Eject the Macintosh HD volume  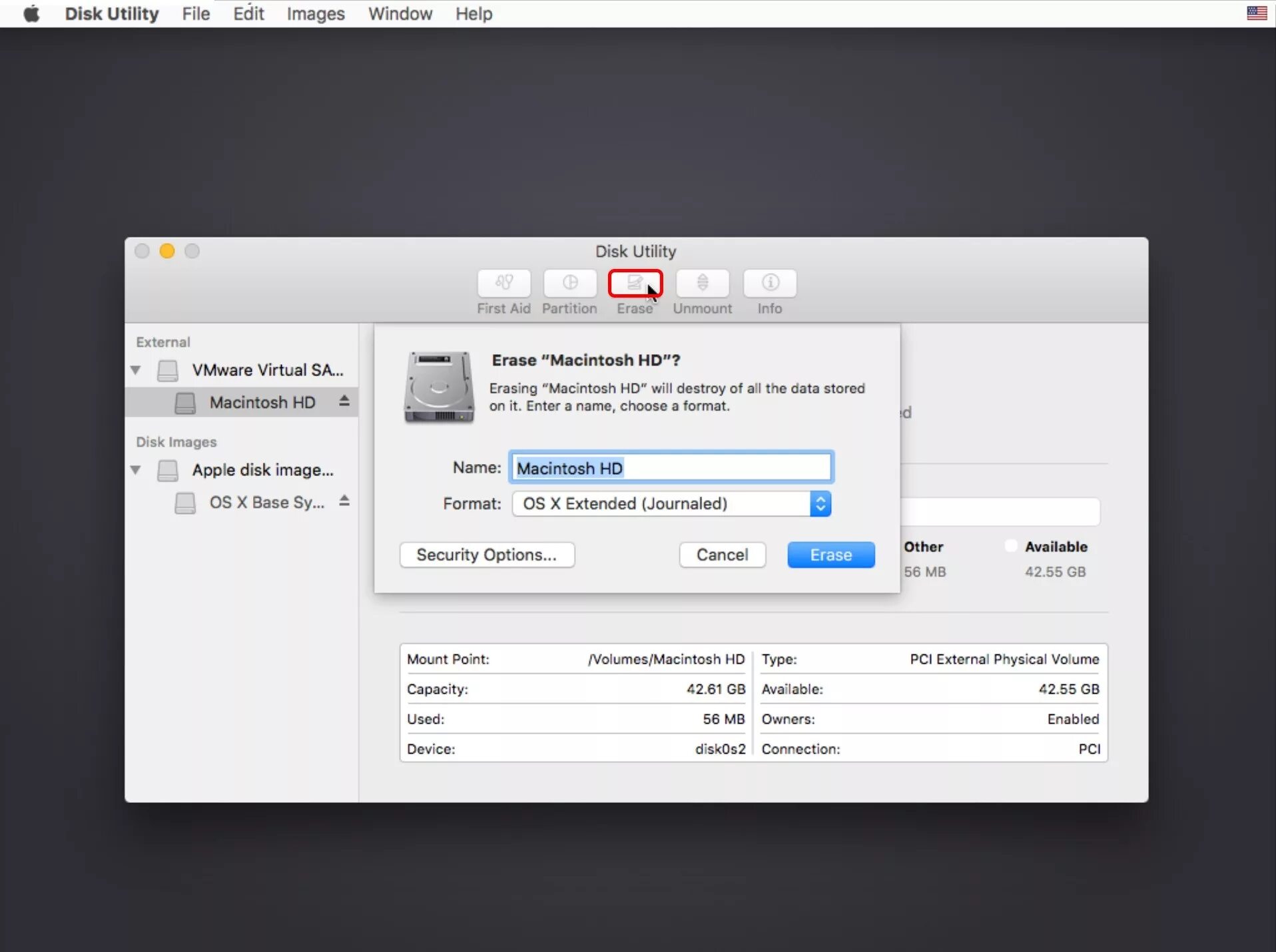coord(344,401)
